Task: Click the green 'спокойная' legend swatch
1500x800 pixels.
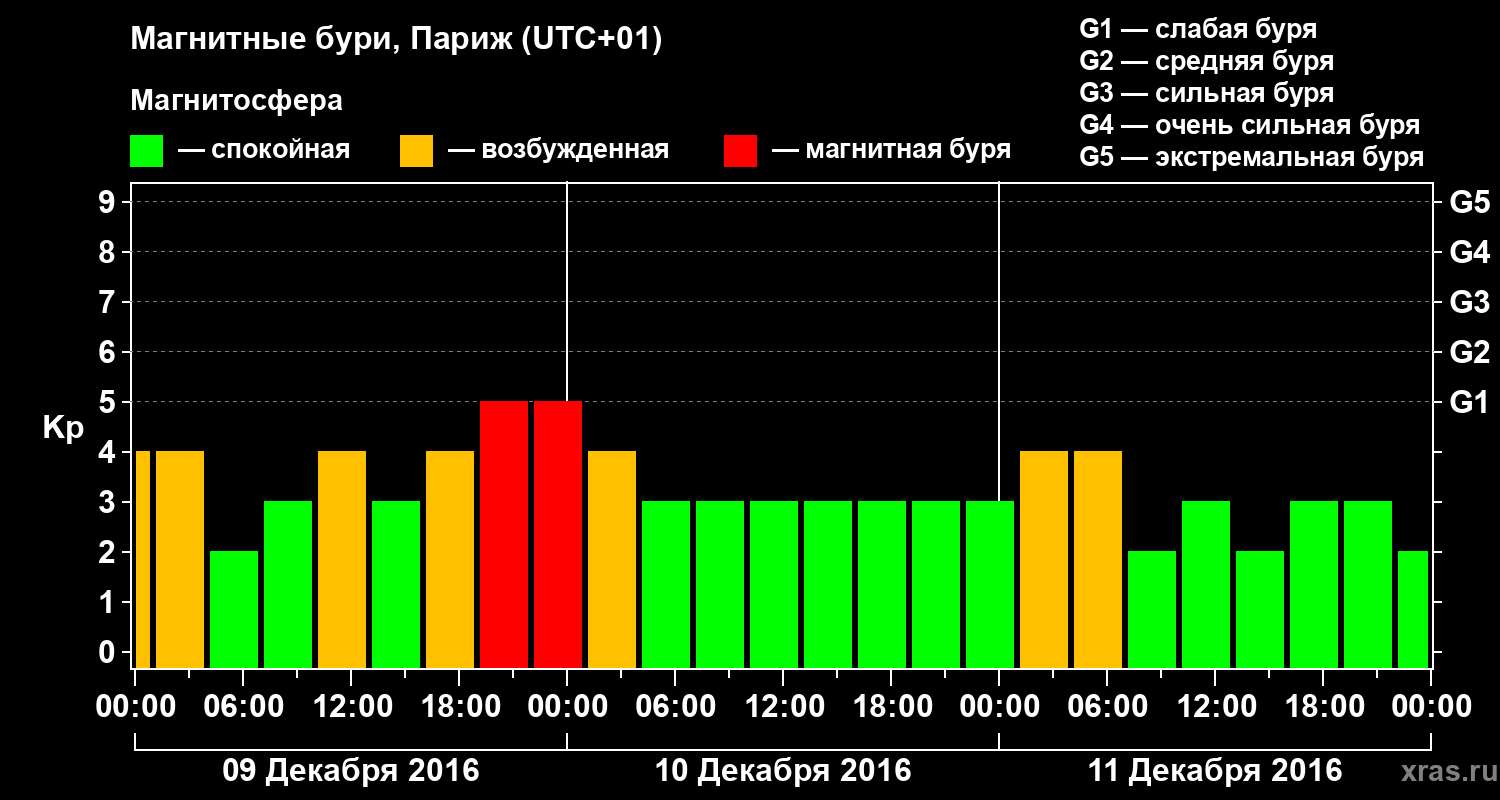Action: tap(147, 151)
